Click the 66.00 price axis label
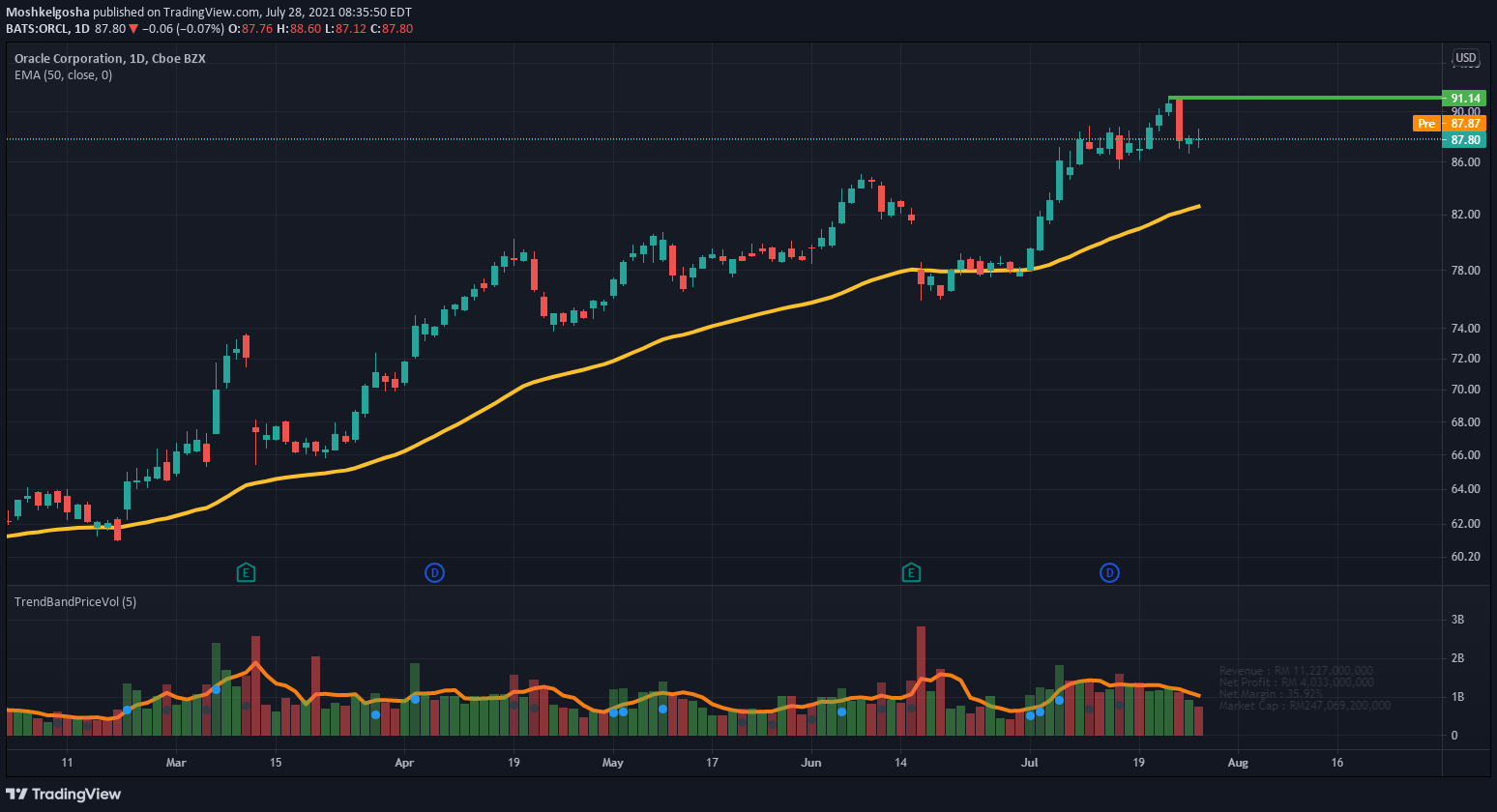This screenshot has width=1497, height=812. click(1465, 455)
